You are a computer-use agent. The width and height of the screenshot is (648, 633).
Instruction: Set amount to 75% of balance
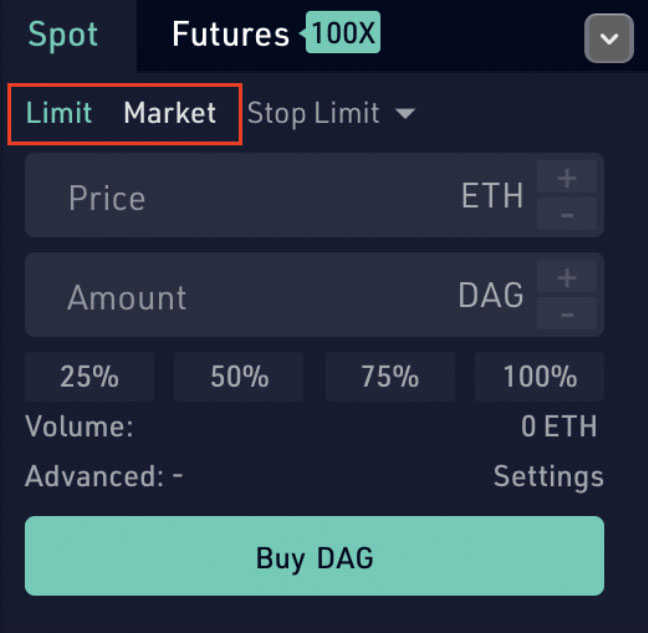[389, 377]
